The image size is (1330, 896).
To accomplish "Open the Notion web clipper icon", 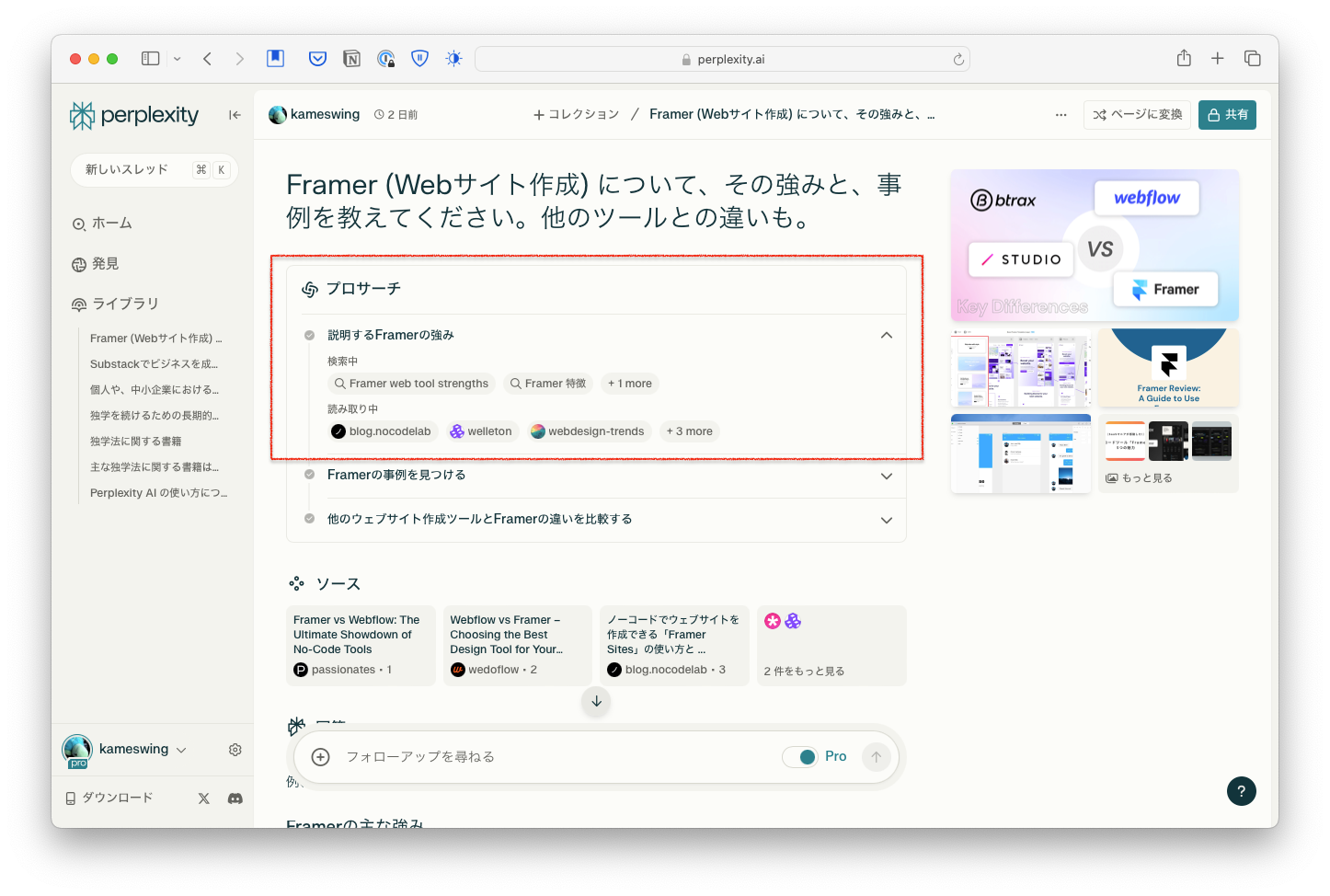I will coord(351,59).
